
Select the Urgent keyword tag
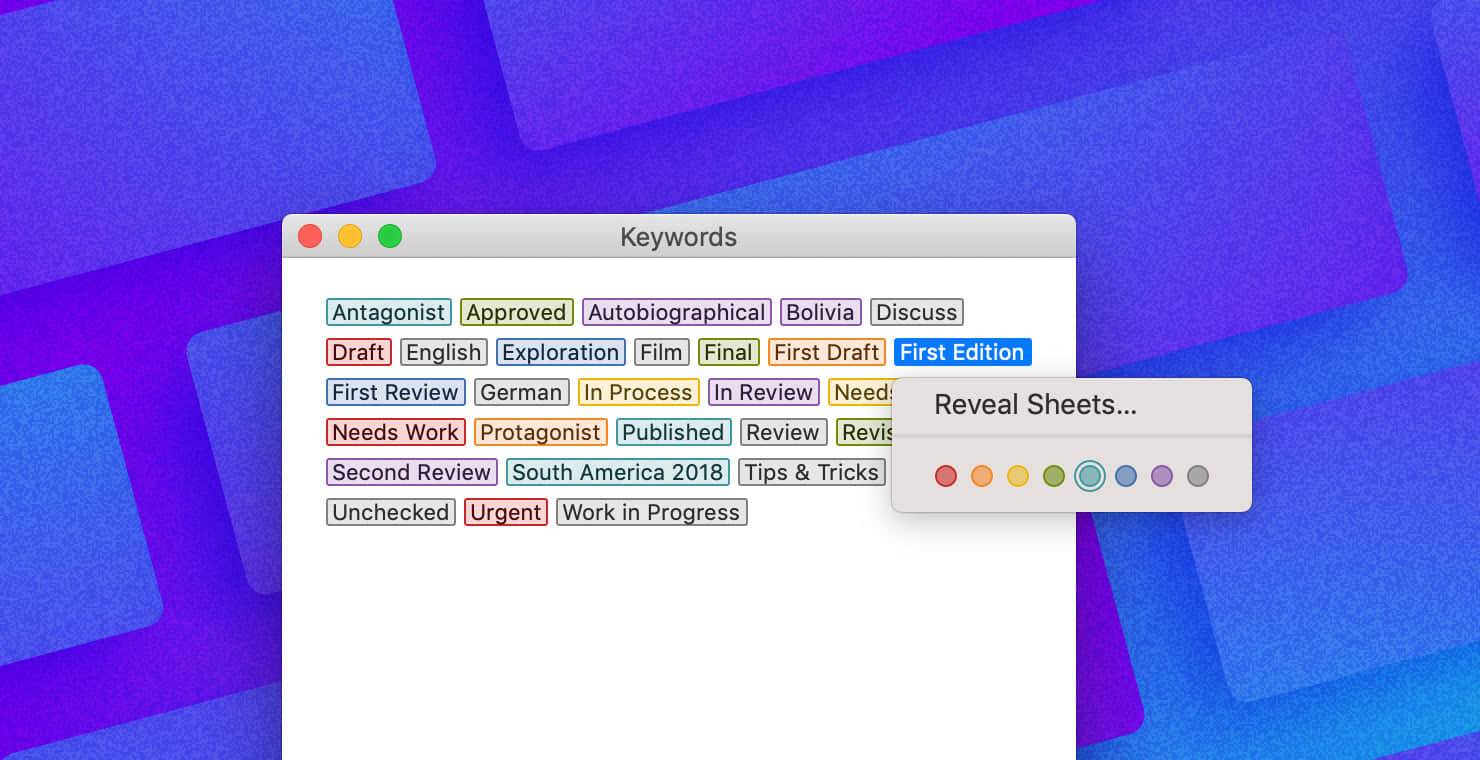(x=506, y=512)
